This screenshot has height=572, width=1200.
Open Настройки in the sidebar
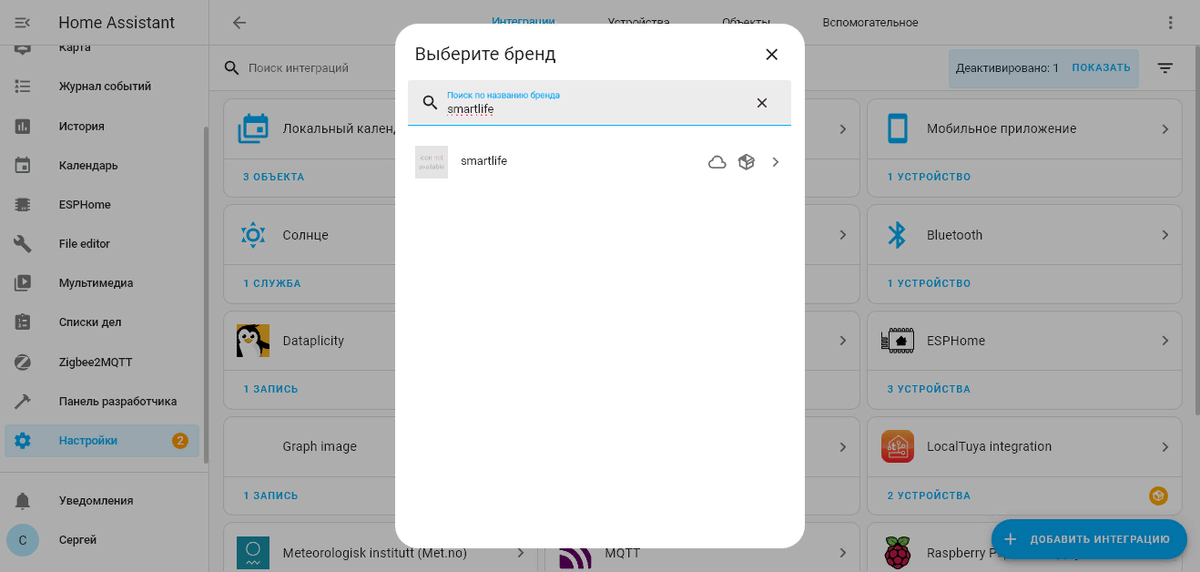pyautogui.click(x=103, y=440)
